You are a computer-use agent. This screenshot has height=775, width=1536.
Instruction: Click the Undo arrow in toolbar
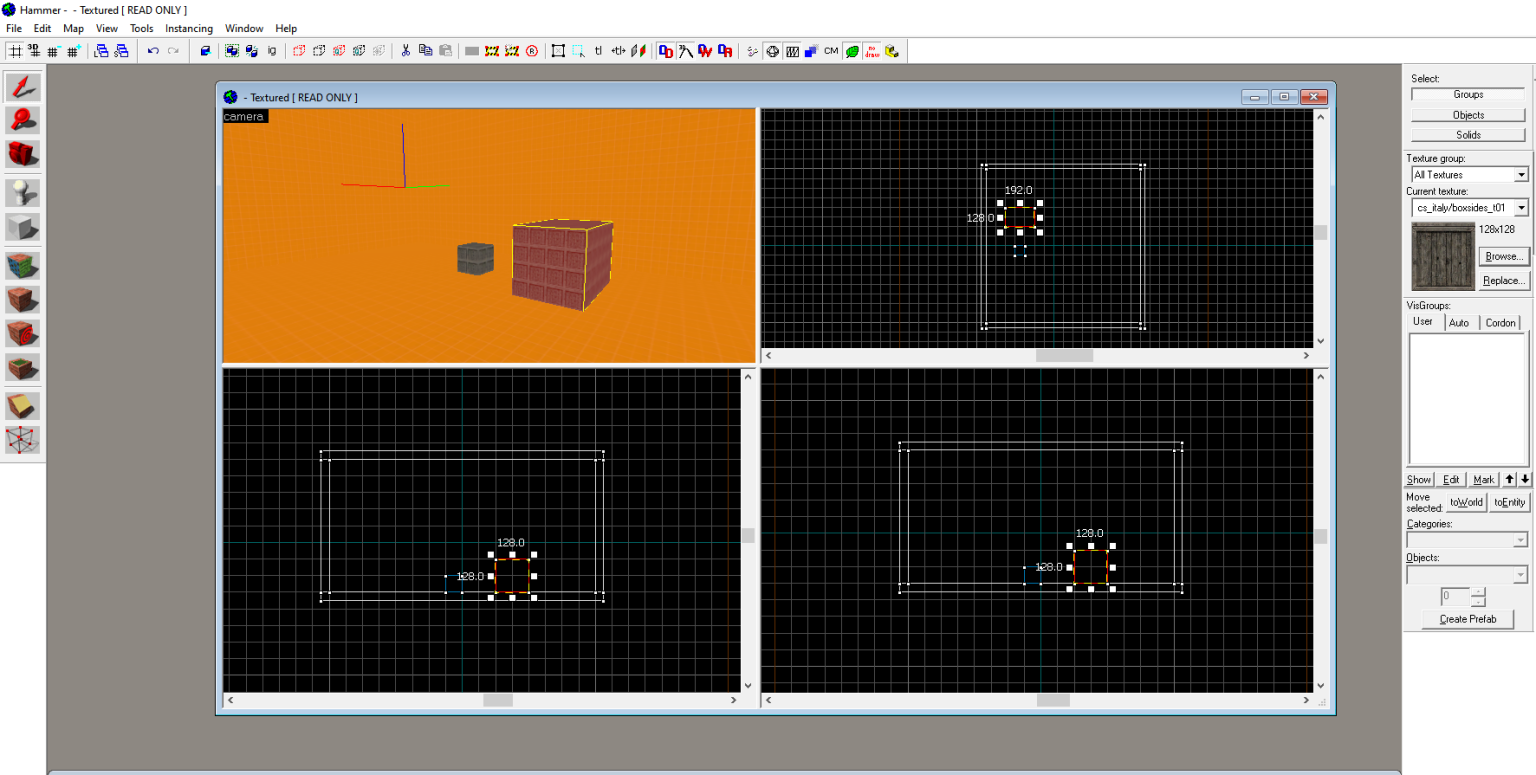(153, 51)
